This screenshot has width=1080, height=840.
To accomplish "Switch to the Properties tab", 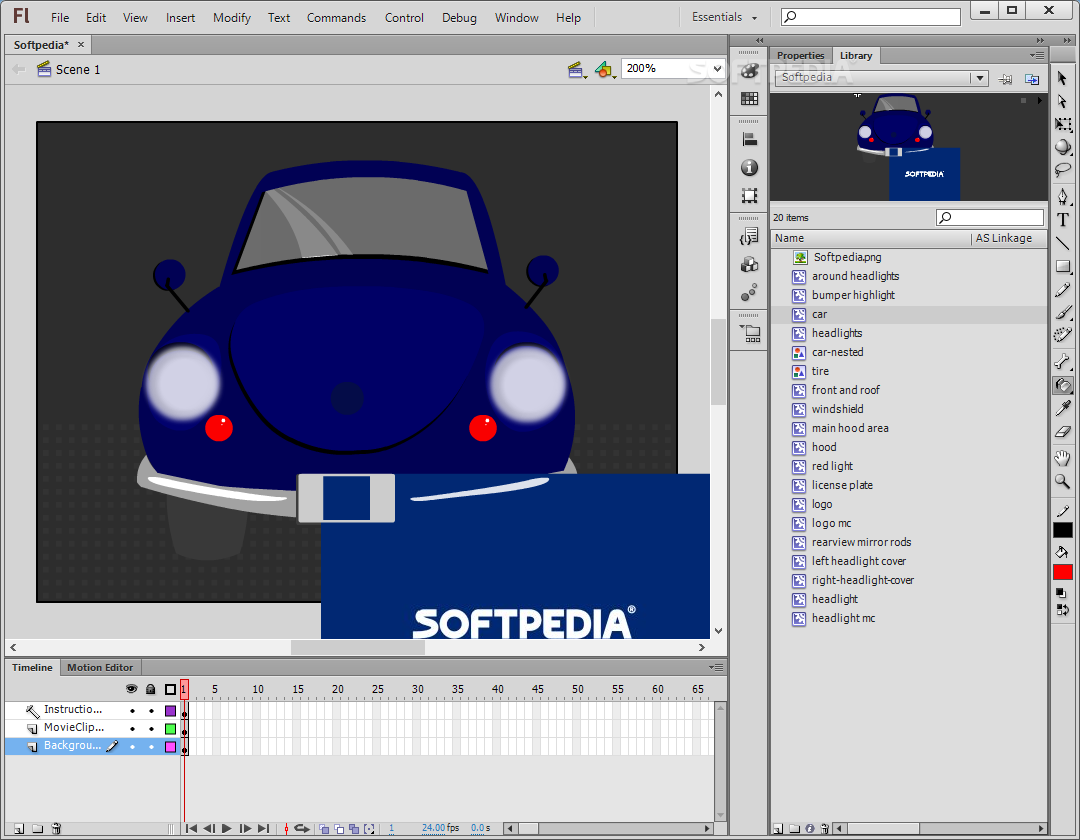I will pos(800,56).
